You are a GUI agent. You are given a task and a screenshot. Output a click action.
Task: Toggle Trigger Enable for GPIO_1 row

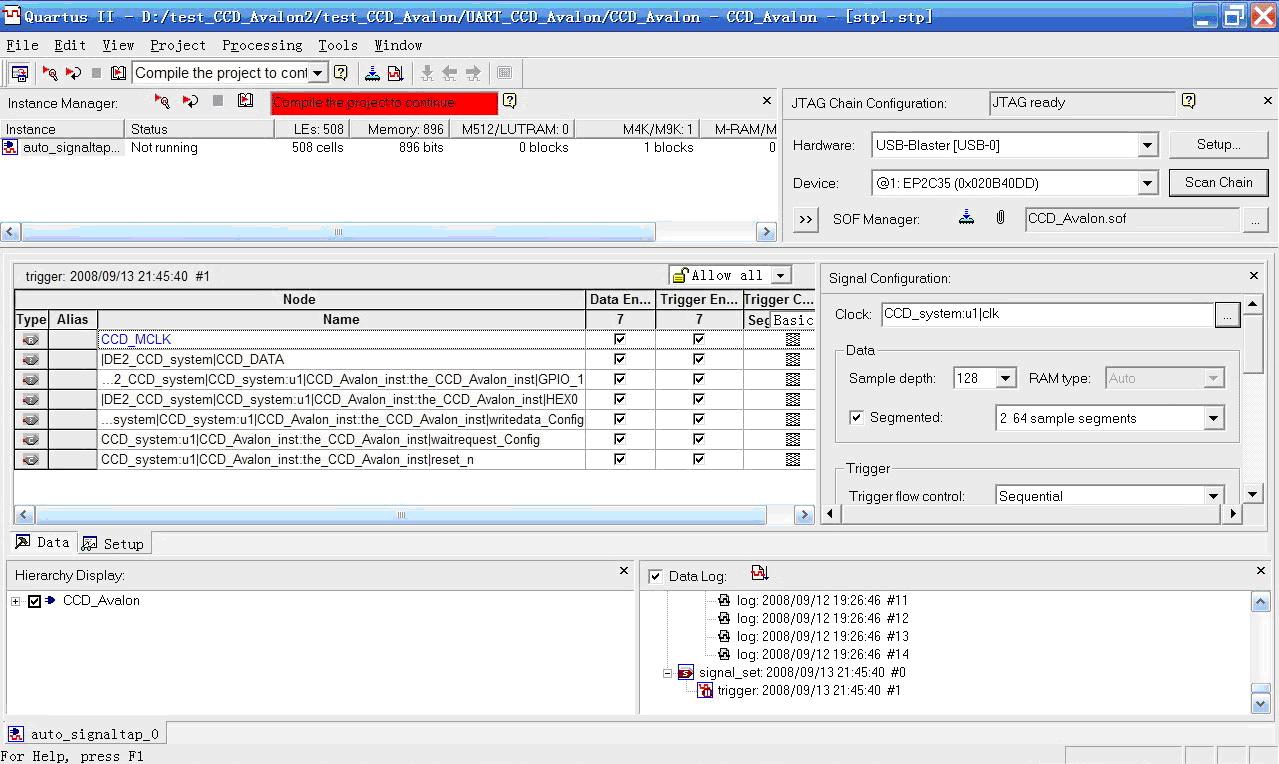(x=699, y=379)
